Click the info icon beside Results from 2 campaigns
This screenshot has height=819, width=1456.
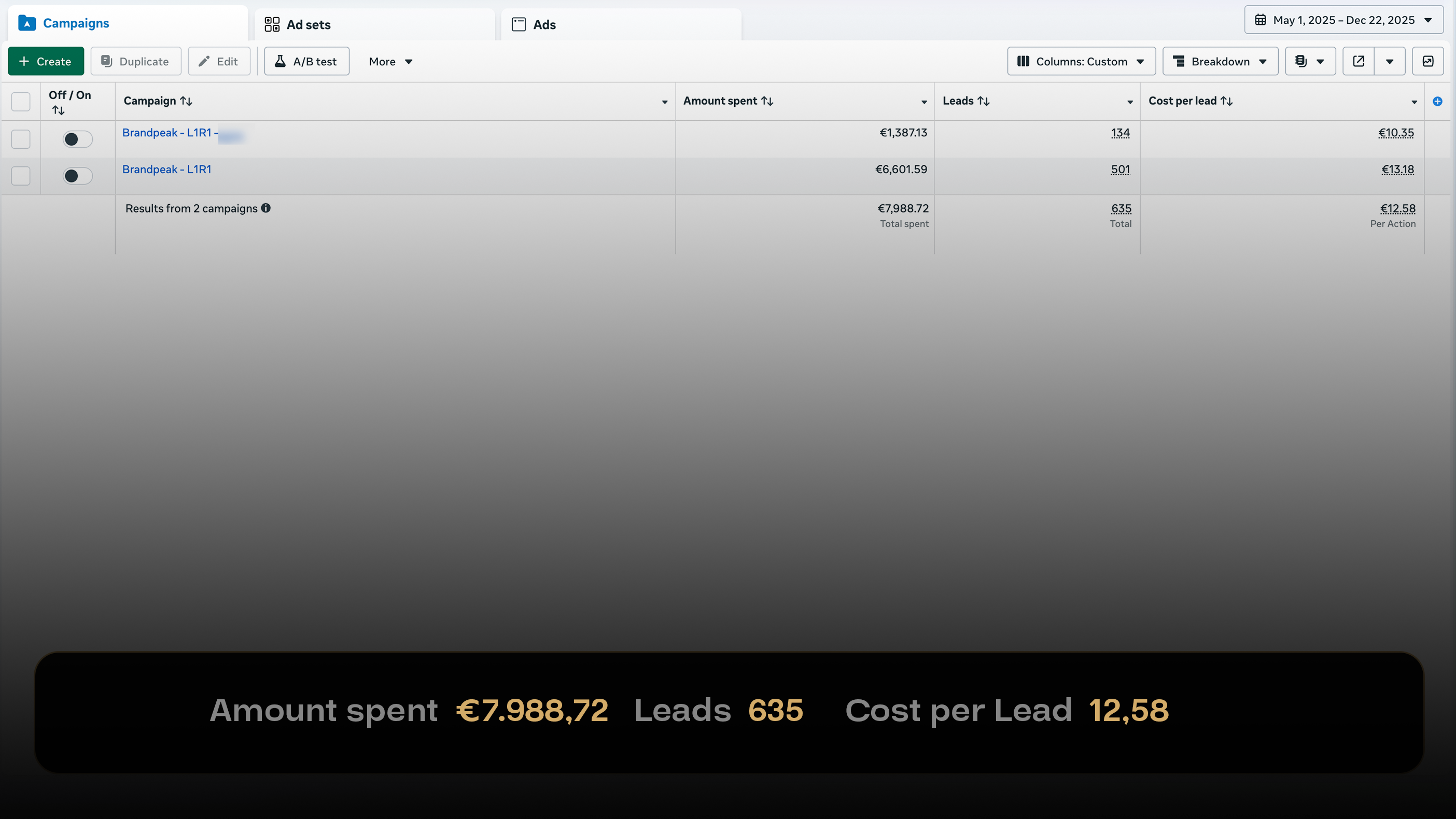[265, 208]
